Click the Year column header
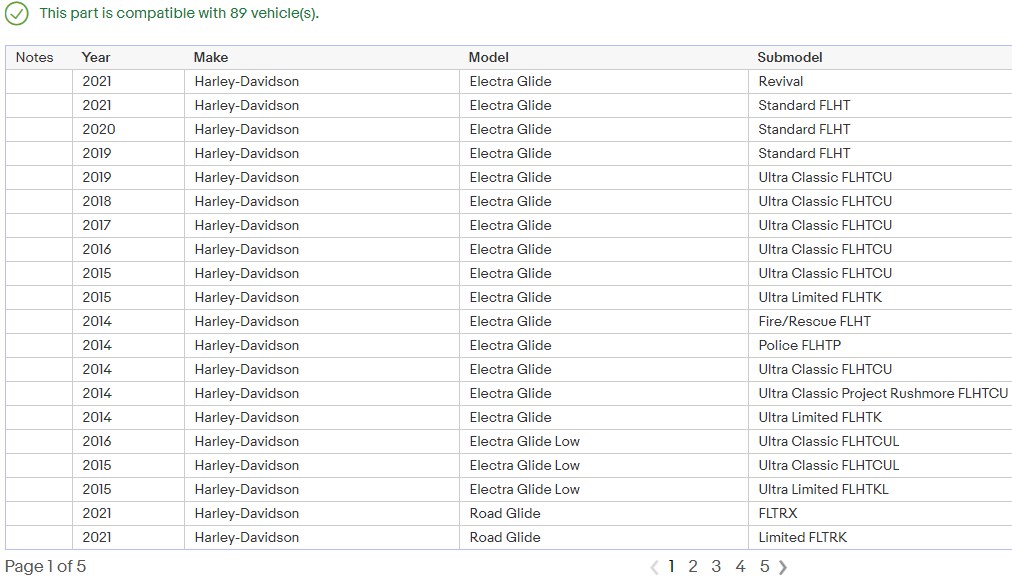 click(96, 57)
